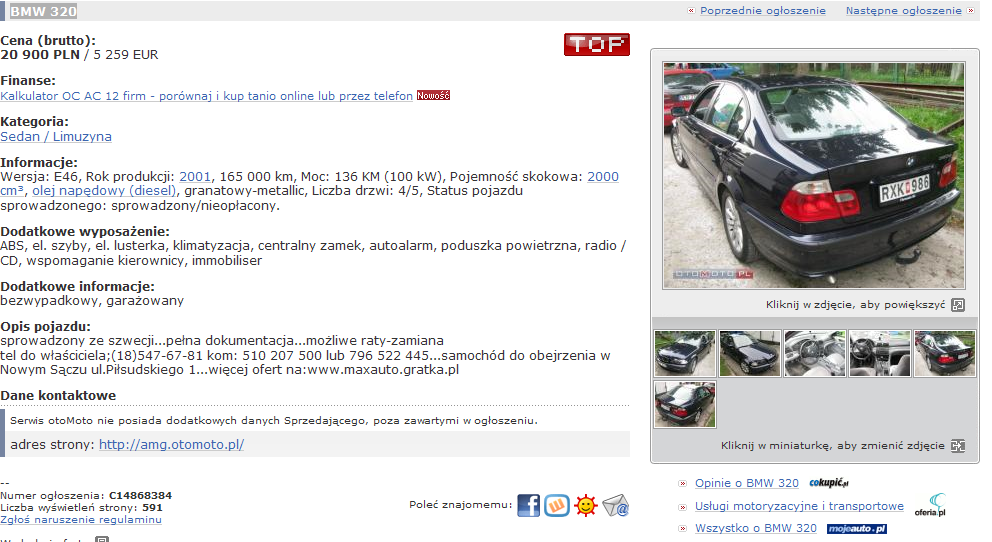The height and width of the screenshot is (542, 992).
Task: Click the Dane kontaktowe heading
Action: click(x=58, y=396)
